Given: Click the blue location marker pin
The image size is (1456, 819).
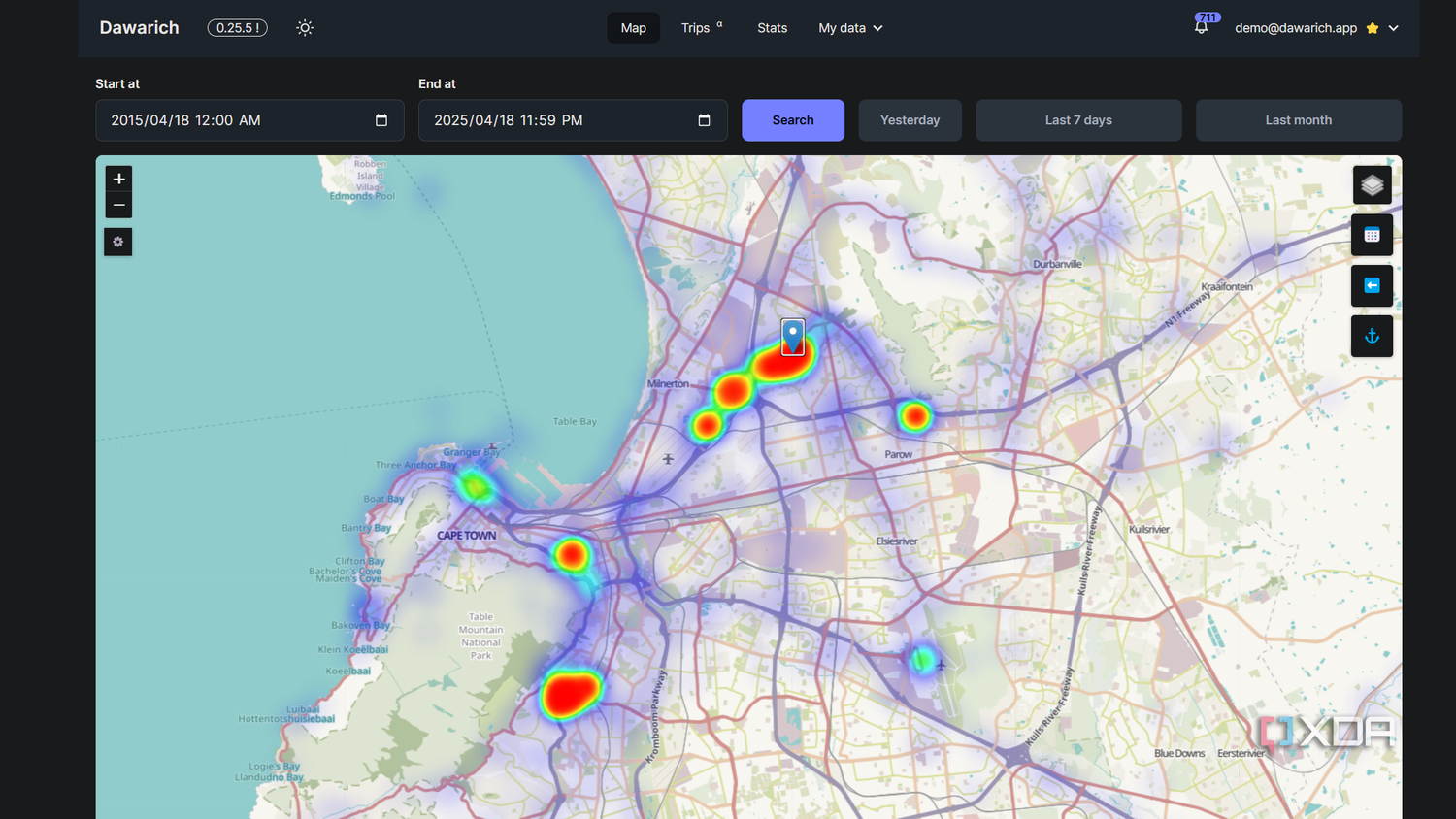Looking at the screenshot, I should coord(793,337).
